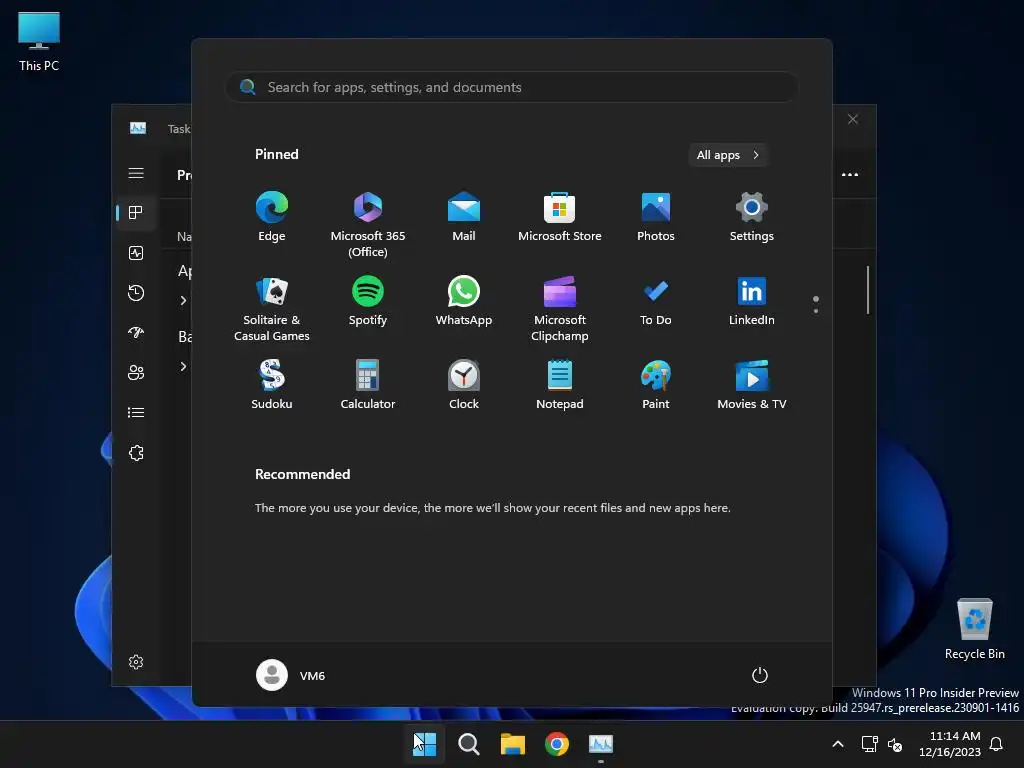
Task: Open the Mail app
Action: click(x=464, y=217)
